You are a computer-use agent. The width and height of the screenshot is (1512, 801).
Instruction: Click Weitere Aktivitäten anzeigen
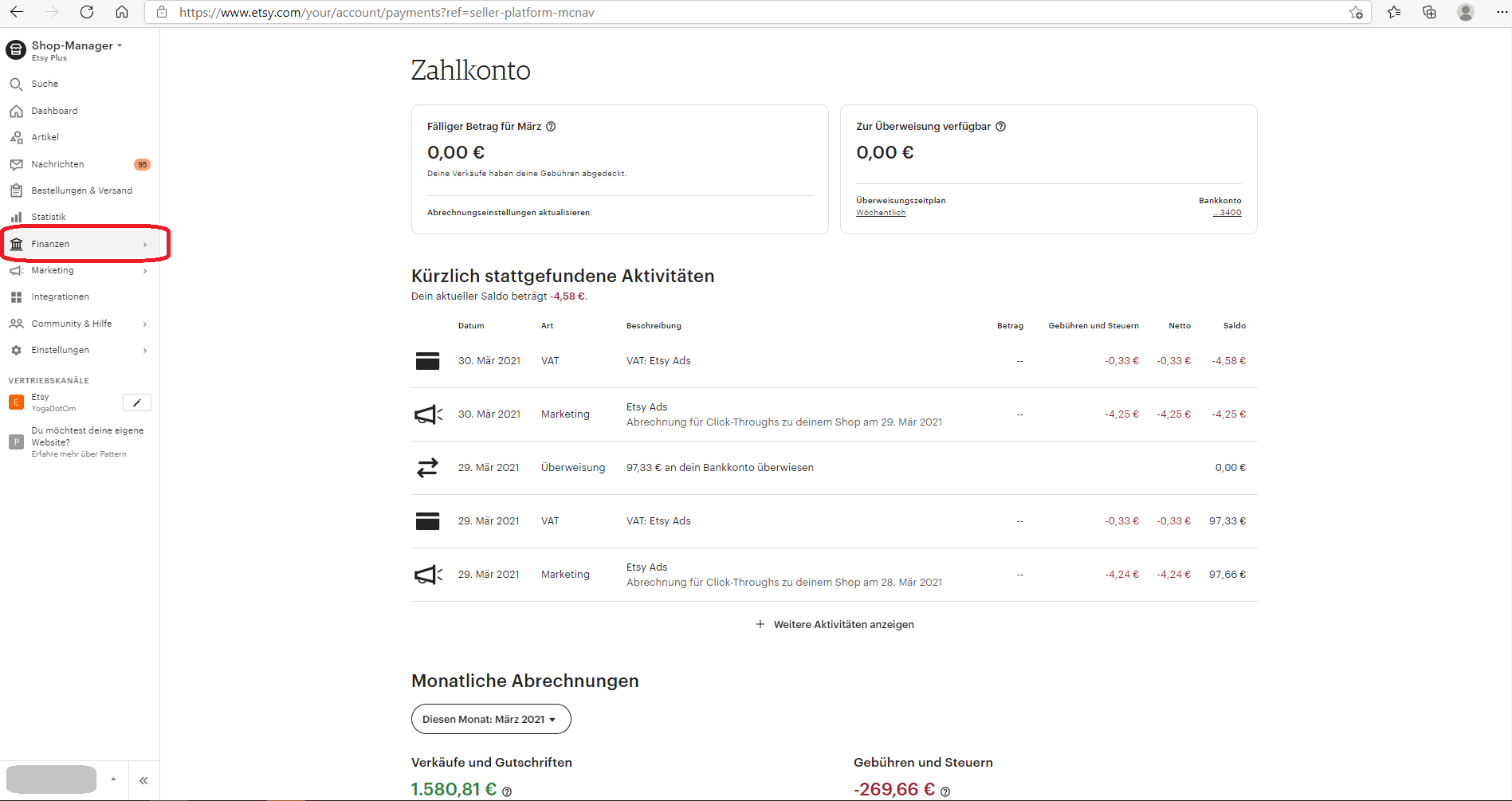(835, 625)
